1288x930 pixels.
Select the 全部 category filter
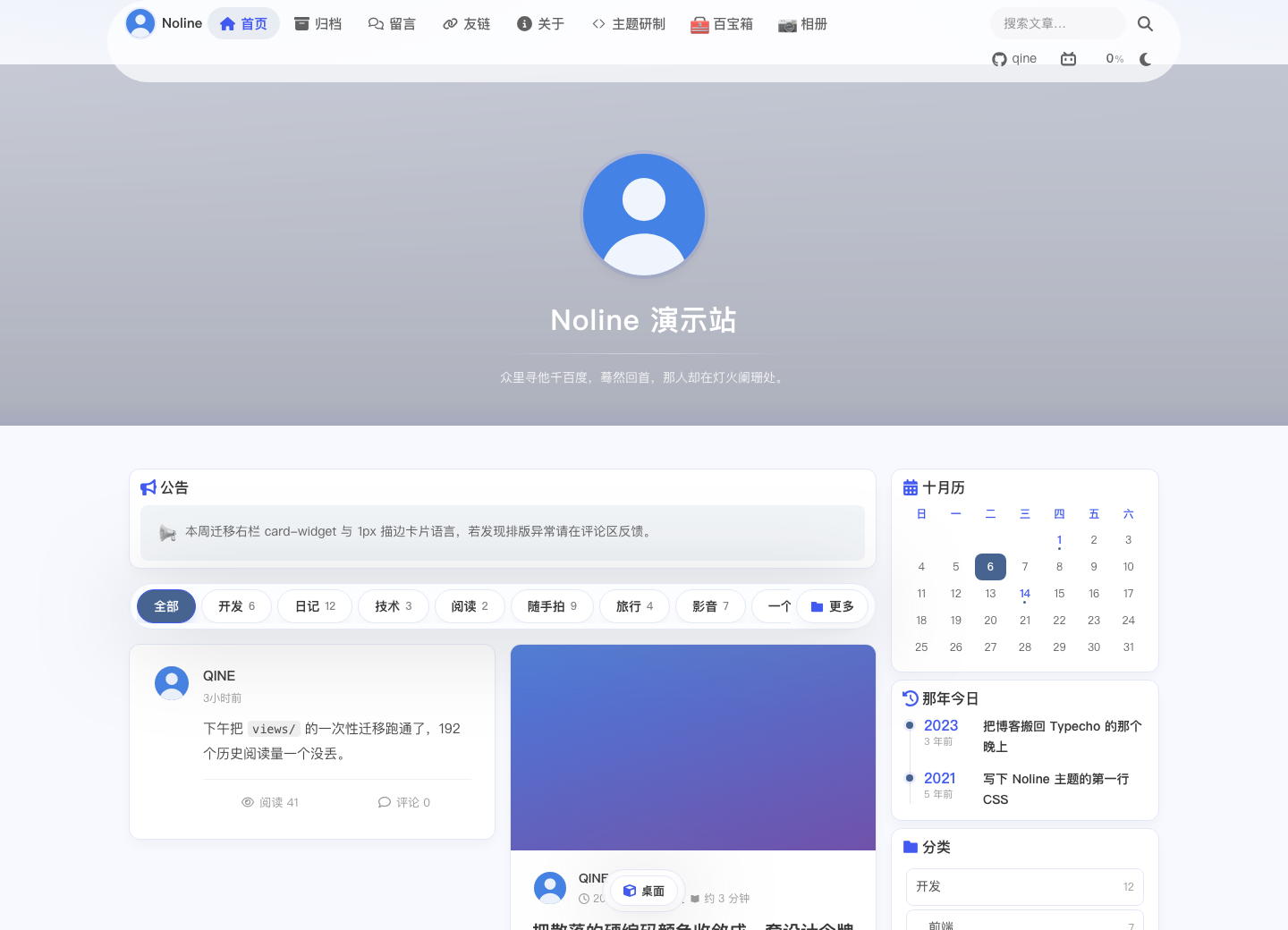click(166, 606)
